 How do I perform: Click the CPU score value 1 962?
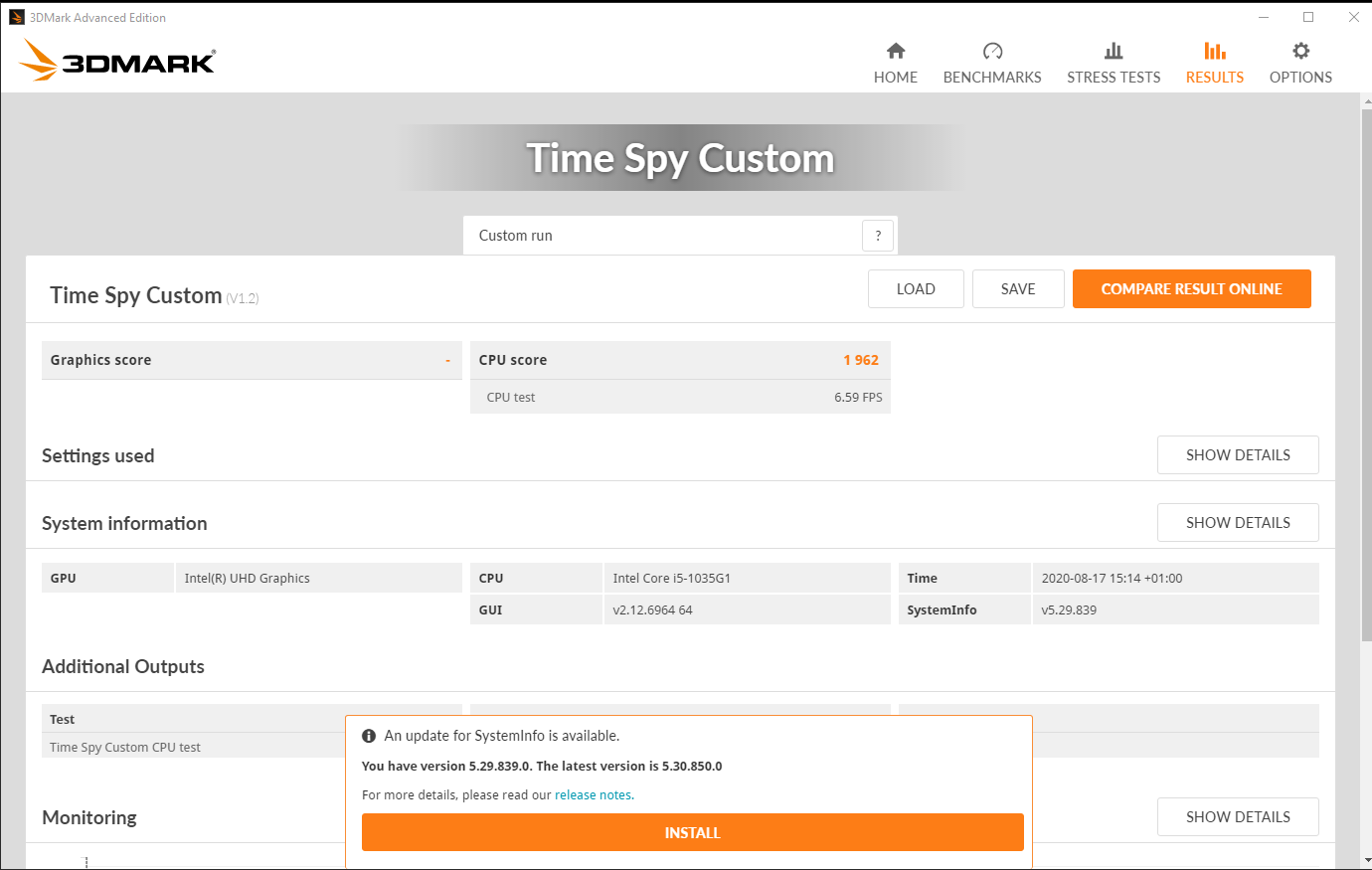pos(861,360)
